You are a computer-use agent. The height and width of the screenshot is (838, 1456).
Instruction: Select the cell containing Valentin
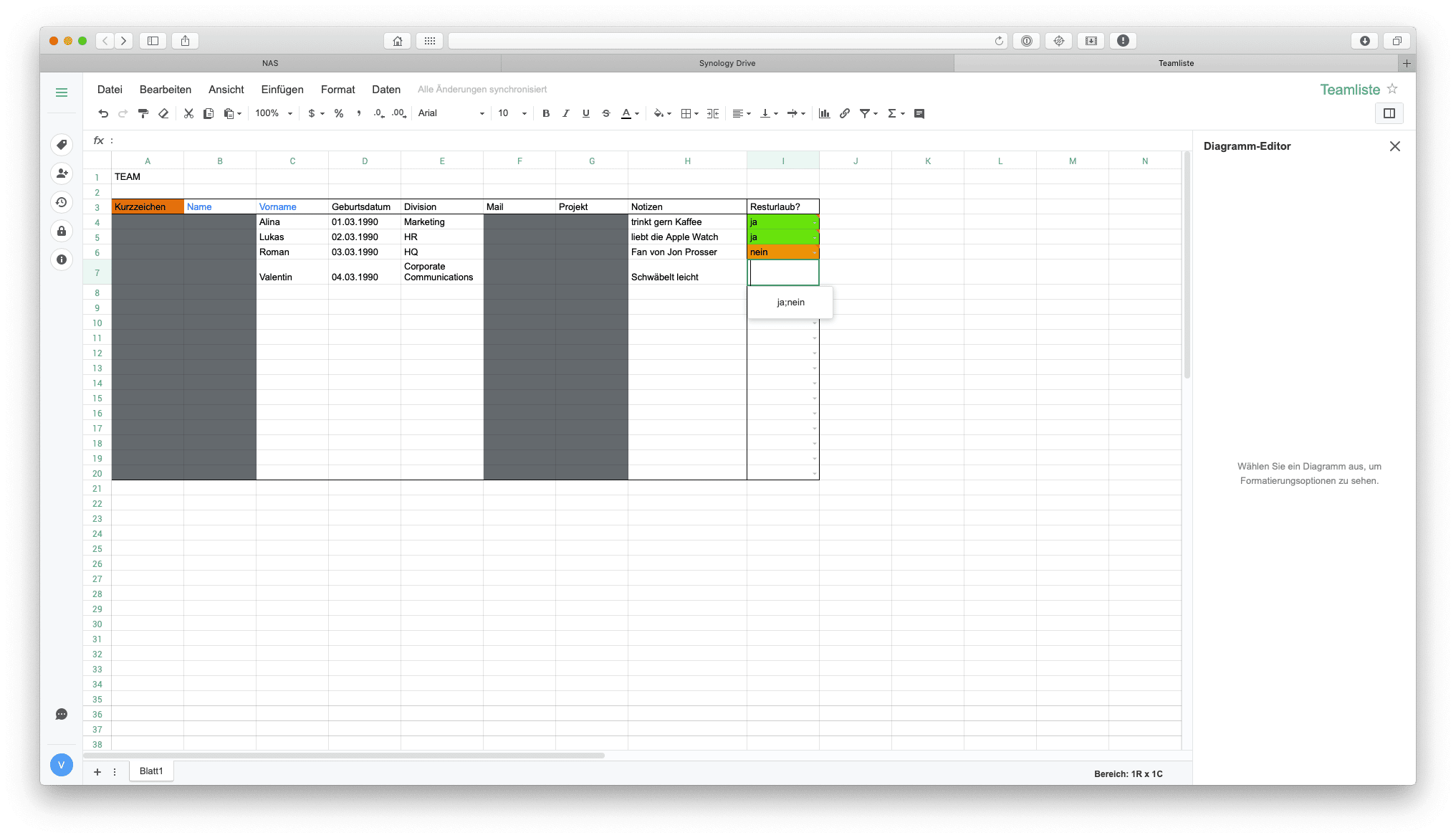pos(292,272)
